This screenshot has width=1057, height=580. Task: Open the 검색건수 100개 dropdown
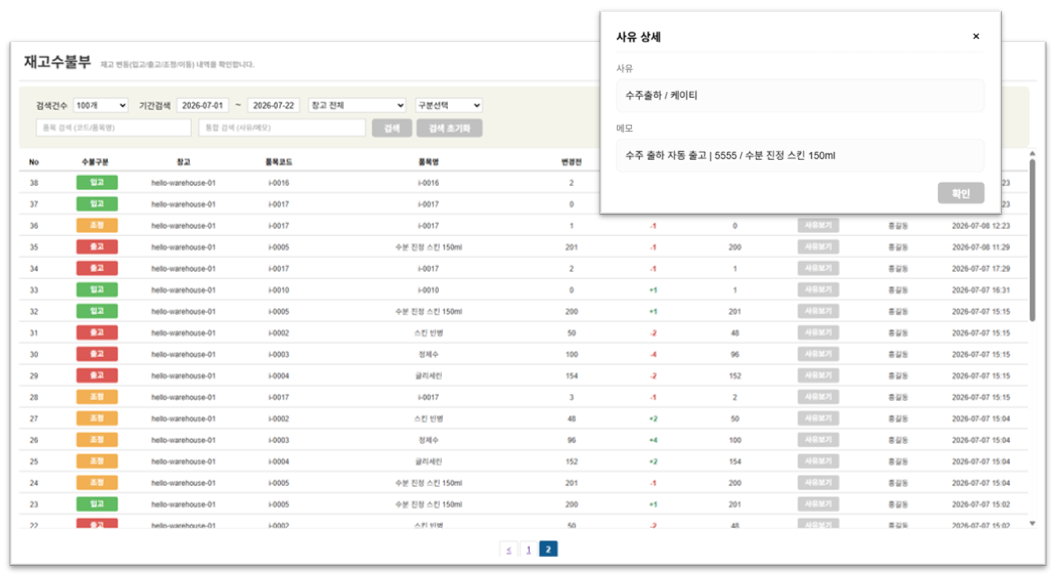pos(100,105)
